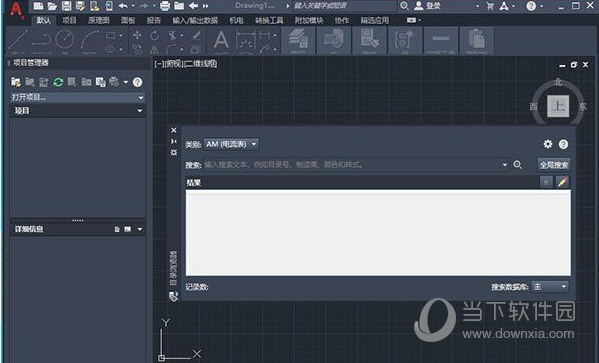Open the undo history dropdown arrow
Screen dimensions: 599x363
pos(133,6)
